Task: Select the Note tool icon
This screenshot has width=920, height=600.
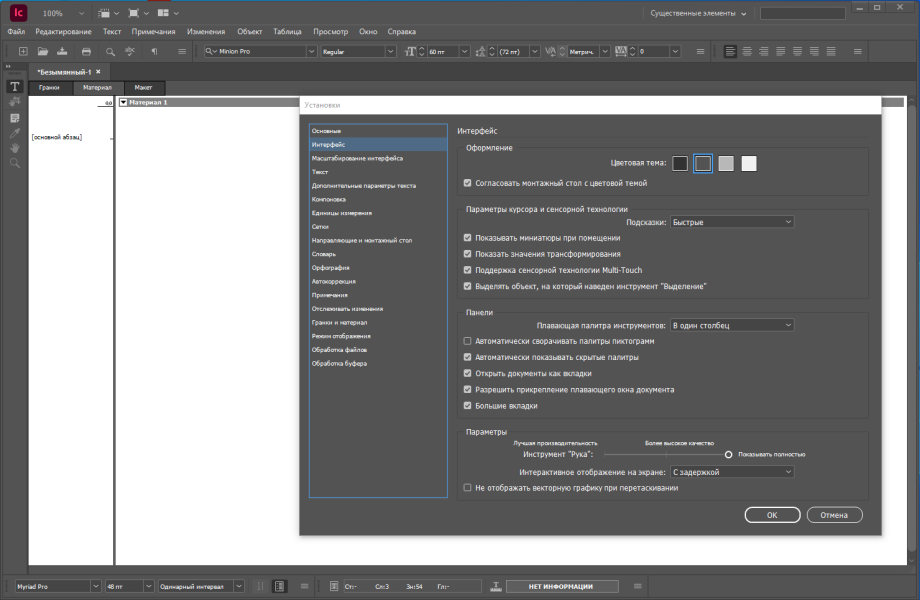Action: click(15, 118)
